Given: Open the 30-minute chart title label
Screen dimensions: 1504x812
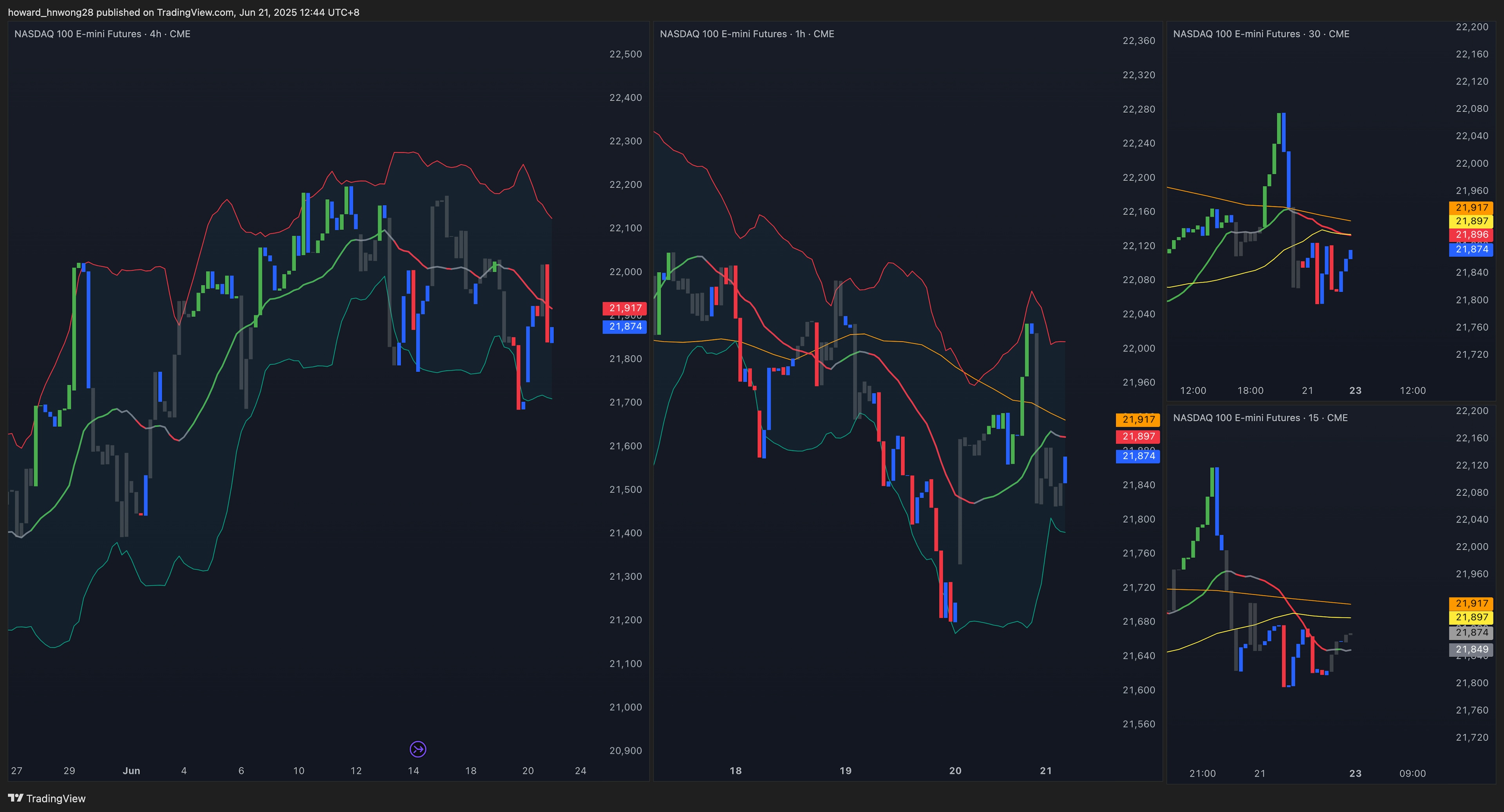Looking at the screenshot, I should (1261, 34).
